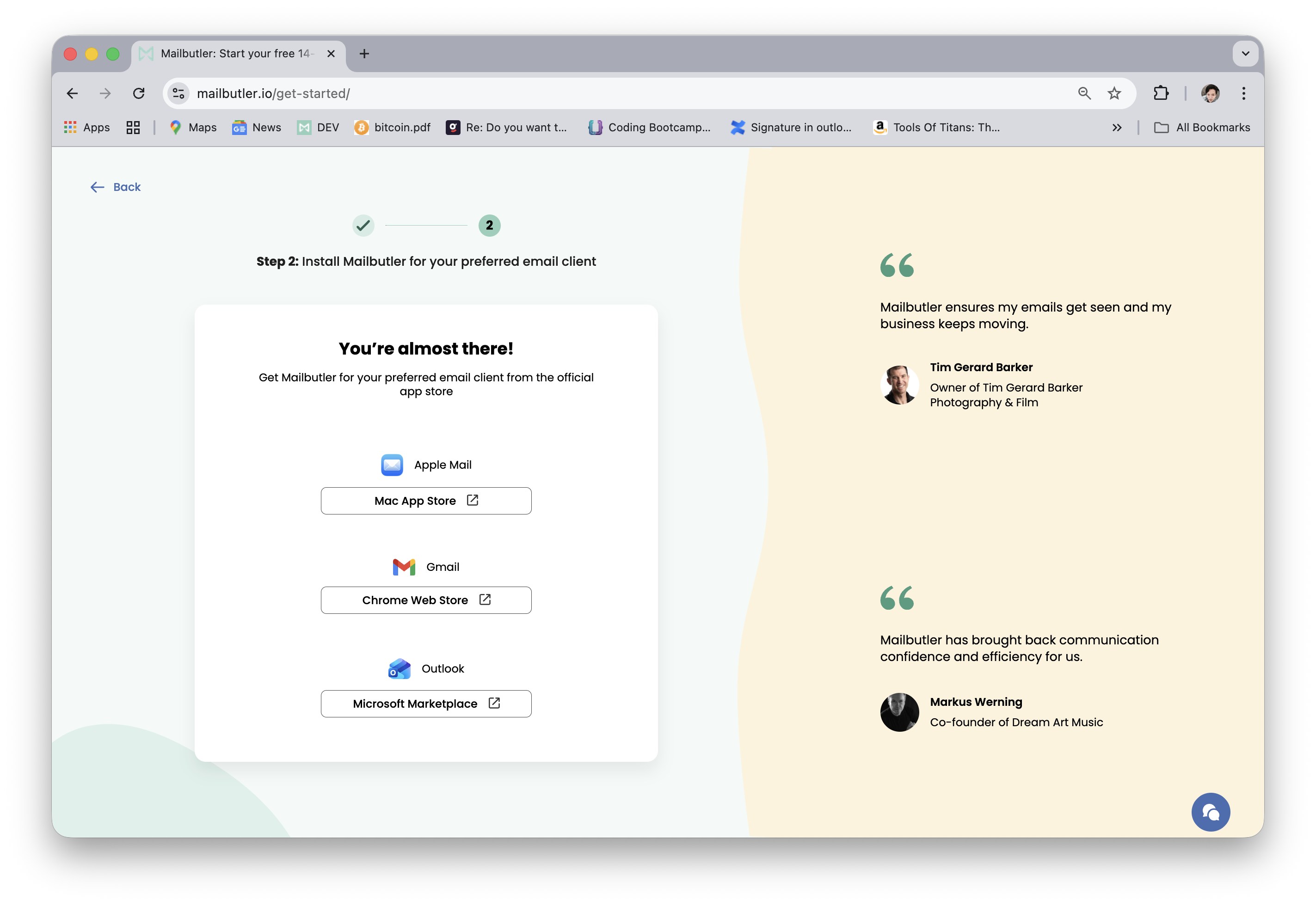
Task: Open the Chrome Web Store button
Action: coord(426,600)
